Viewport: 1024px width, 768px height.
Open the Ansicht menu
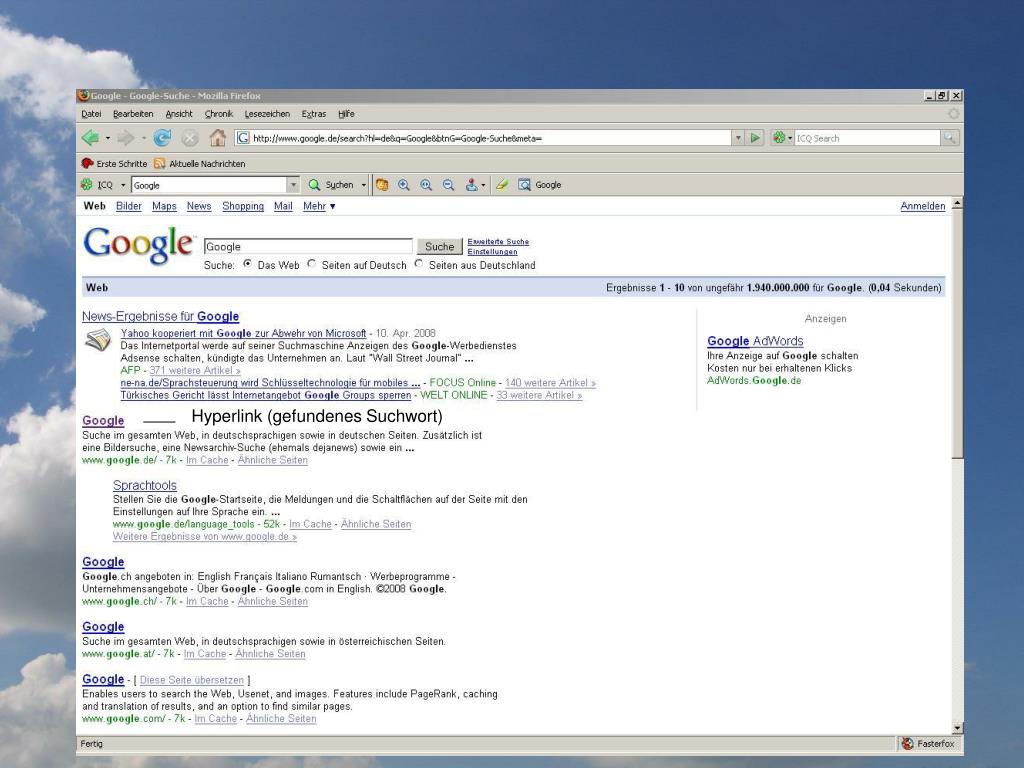[x=179, y=114]
